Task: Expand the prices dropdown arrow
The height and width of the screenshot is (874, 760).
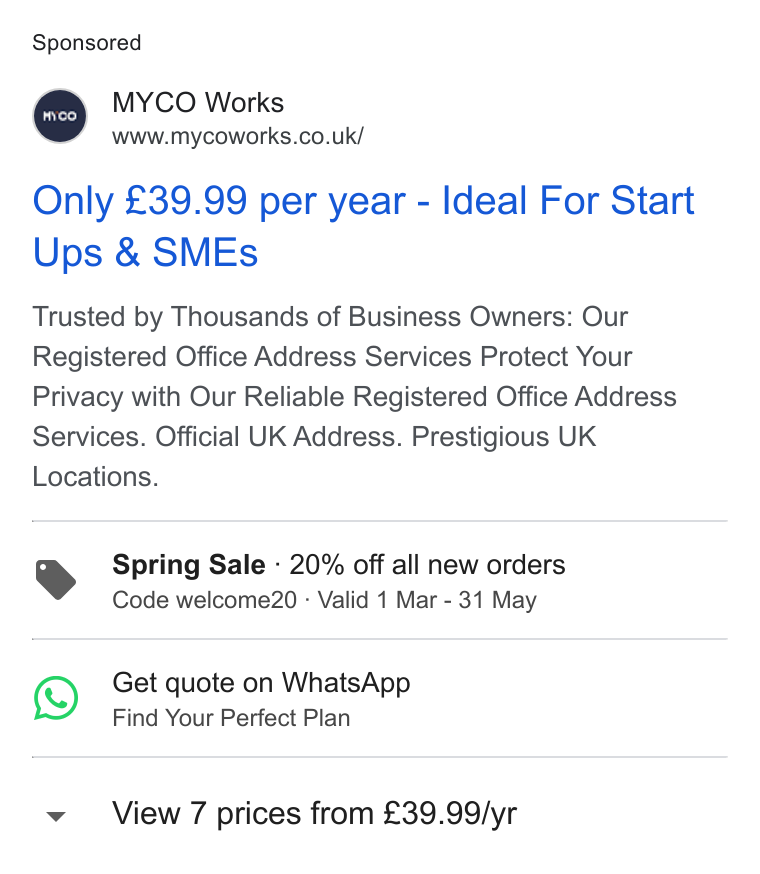Action: pos(56,817)
